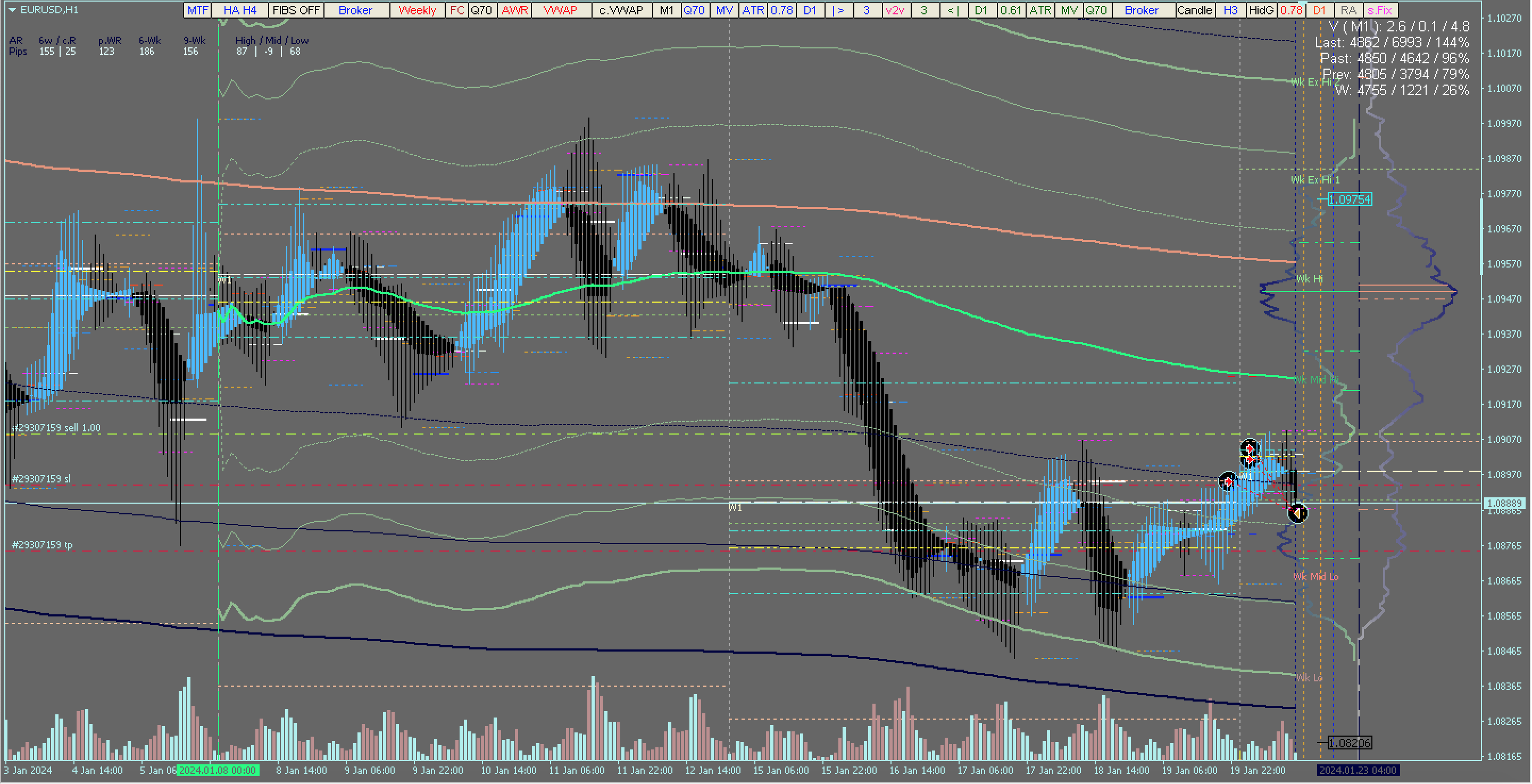This screenshot has height=784, width=1532.
Task: Click the 1.09754 cyan price label
Action: click(x=1350, y=199)
